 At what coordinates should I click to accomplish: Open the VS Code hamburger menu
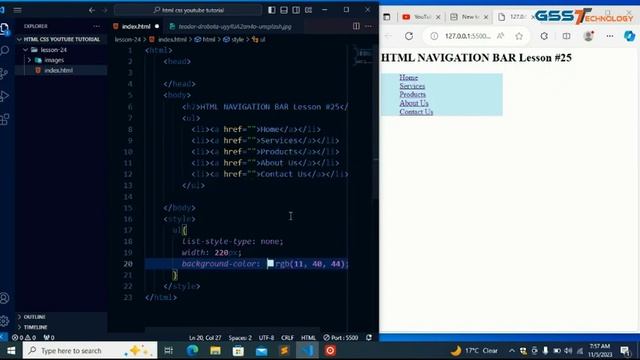(x=18, y=10)
